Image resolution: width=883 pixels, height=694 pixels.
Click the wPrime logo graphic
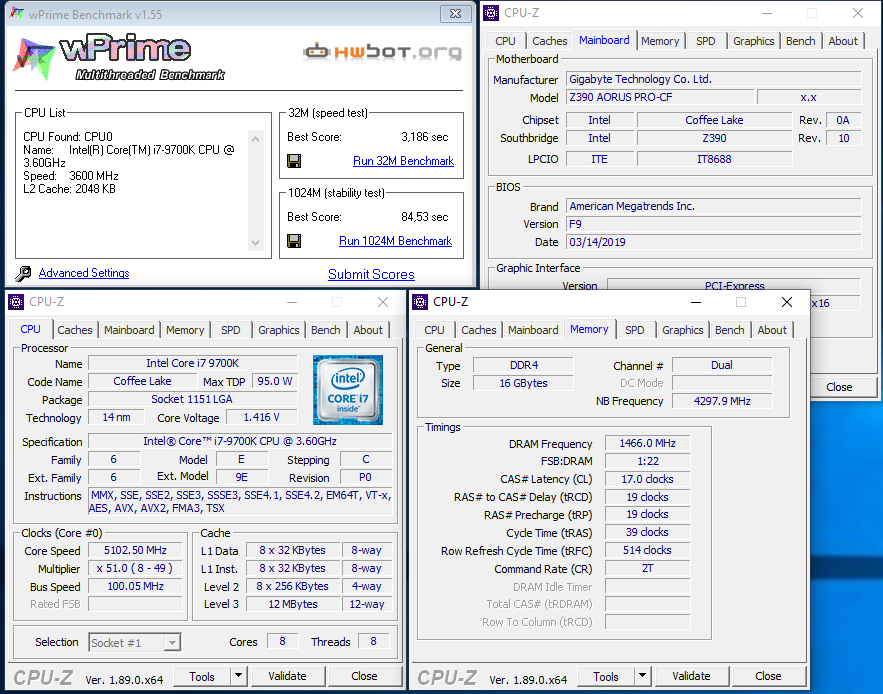point(119,57)
